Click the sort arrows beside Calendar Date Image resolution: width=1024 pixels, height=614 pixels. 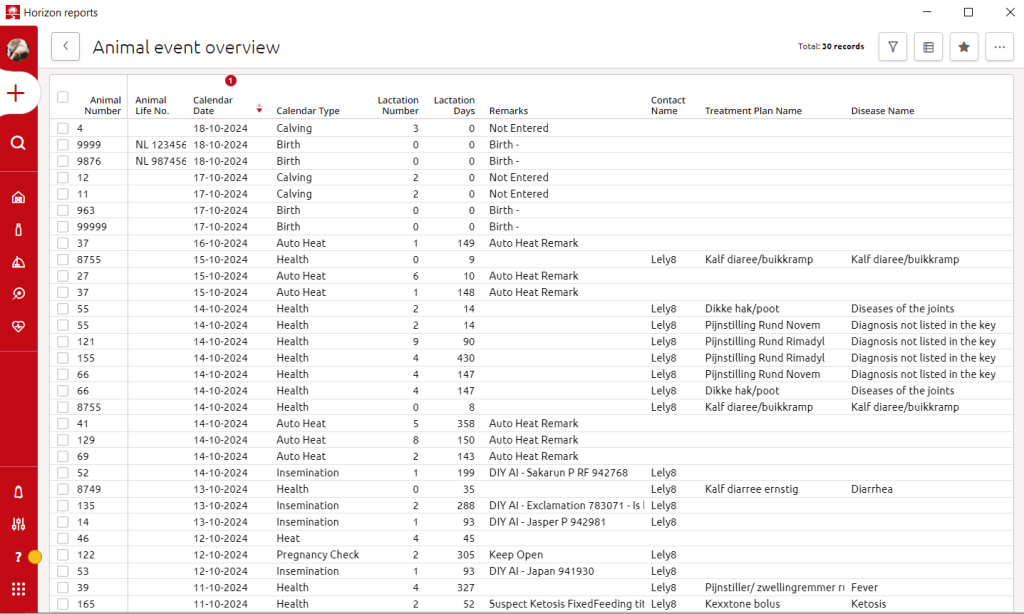pyautogui.click(x=259, y=108)
